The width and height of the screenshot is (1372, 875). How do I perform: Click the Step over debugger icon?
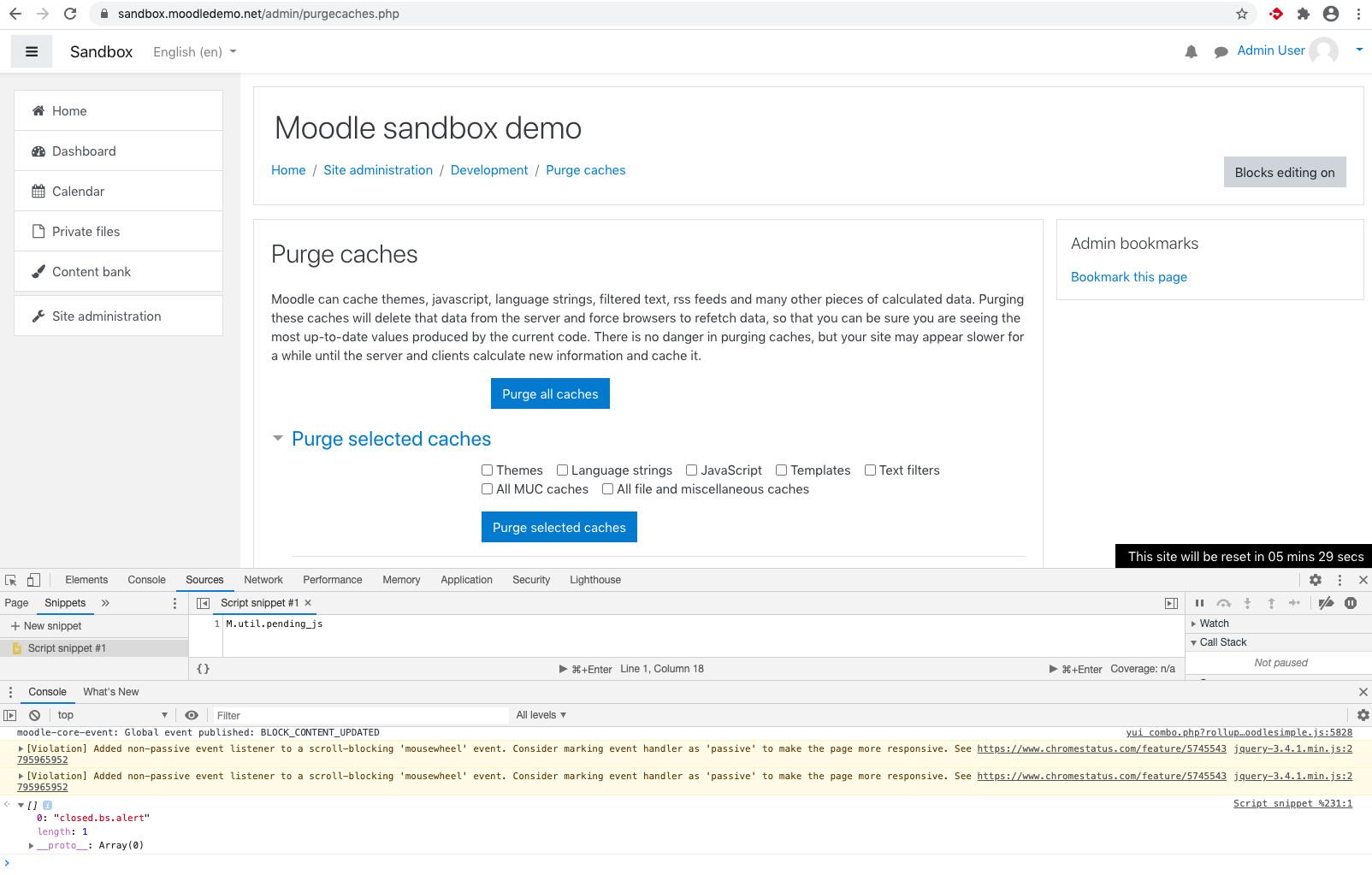tap(1224, 603)
